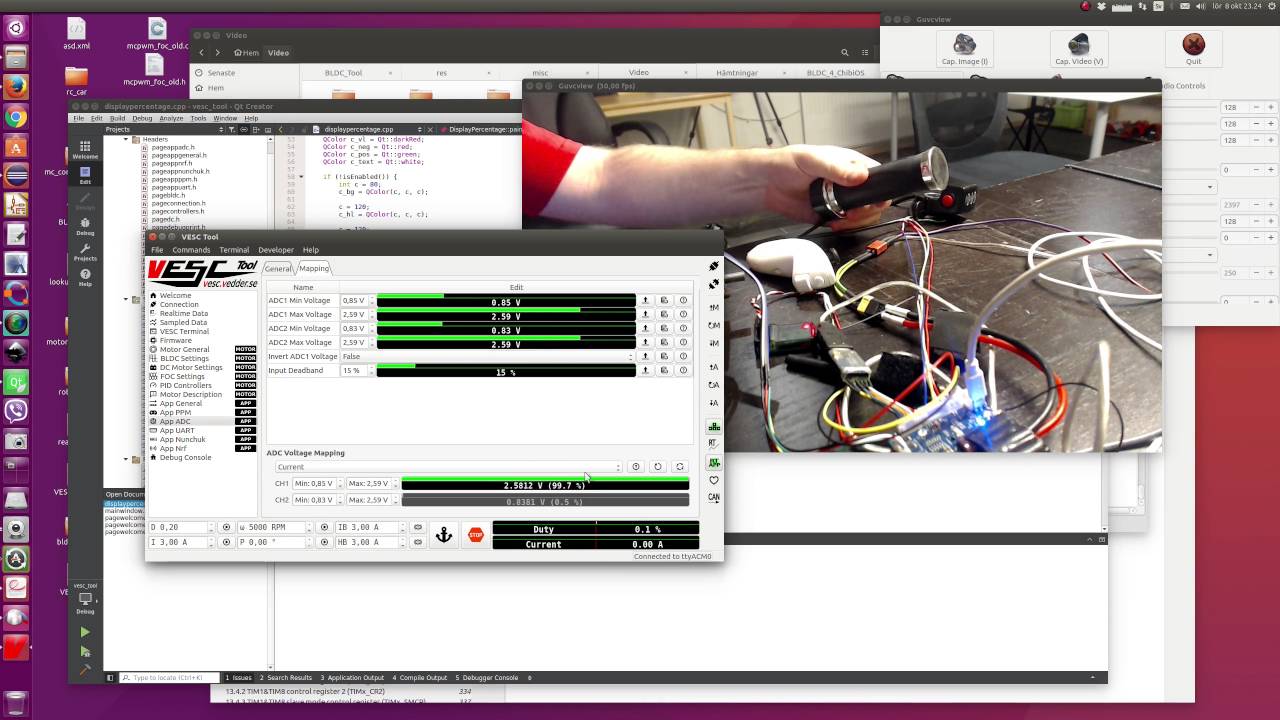The image size is (1280, 720).
Task: Click the apply button next to IB brake current
Action: tap(418, 527)
